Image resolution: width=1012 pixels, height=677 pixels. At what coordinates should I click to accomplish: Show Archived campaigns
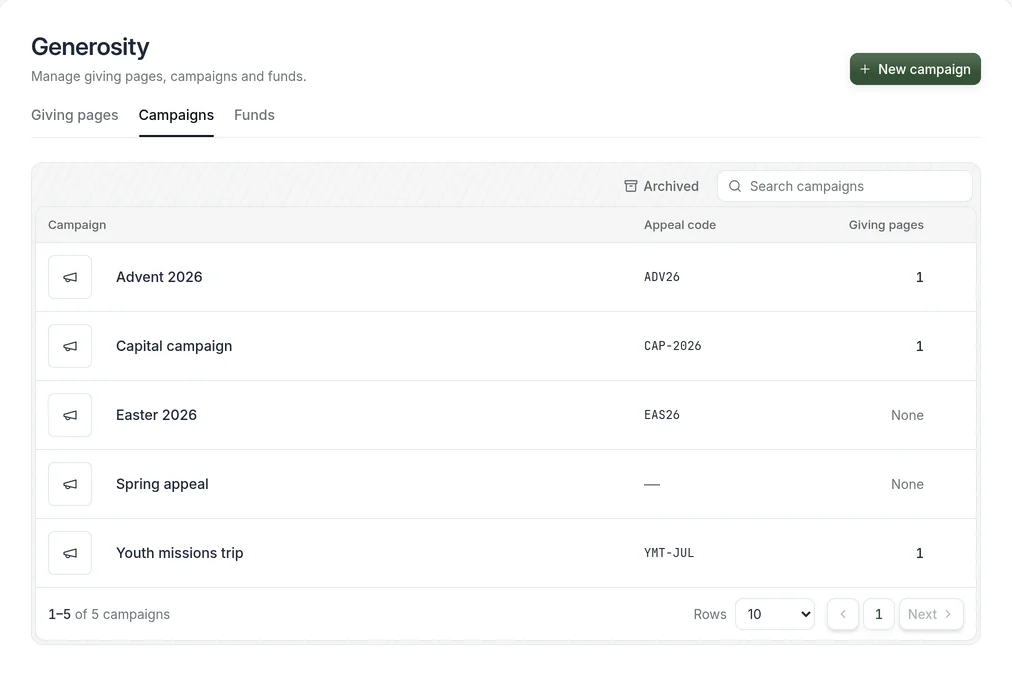(662, 186)
